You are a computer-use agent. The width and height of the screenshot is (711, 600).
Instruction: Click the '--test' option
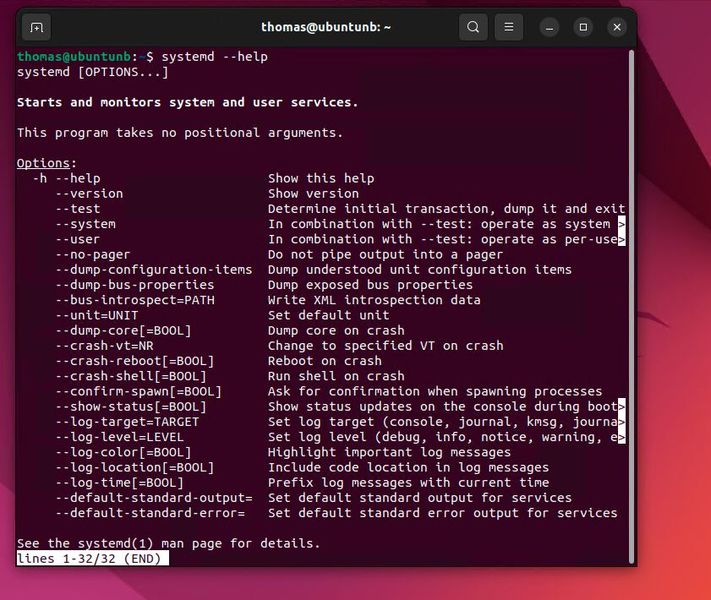point(78,209)
